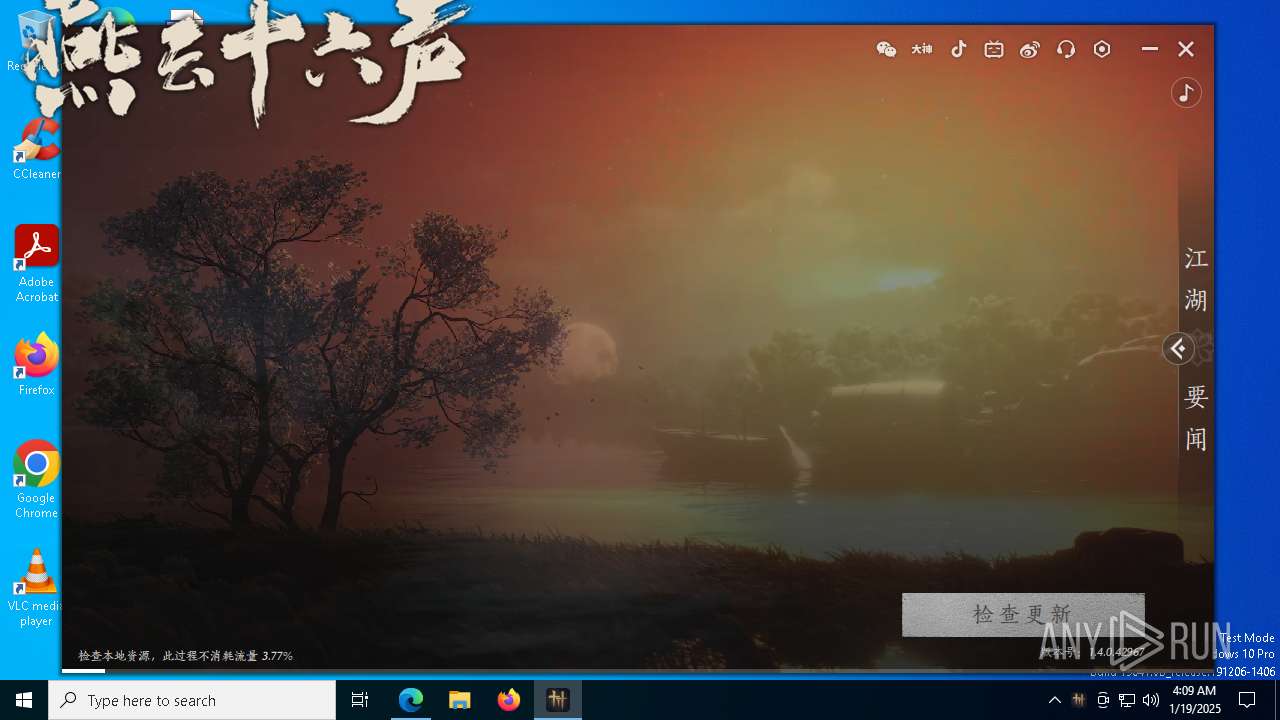
Task: Select the game launcher taskbar button
Action: point(558,700)
